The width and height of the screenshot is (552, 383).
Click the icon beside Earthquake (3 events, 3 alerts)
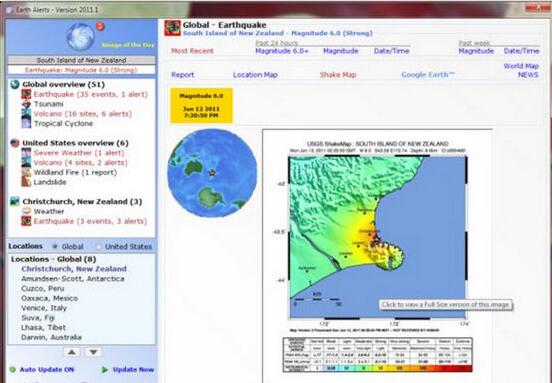coord(26,221)
